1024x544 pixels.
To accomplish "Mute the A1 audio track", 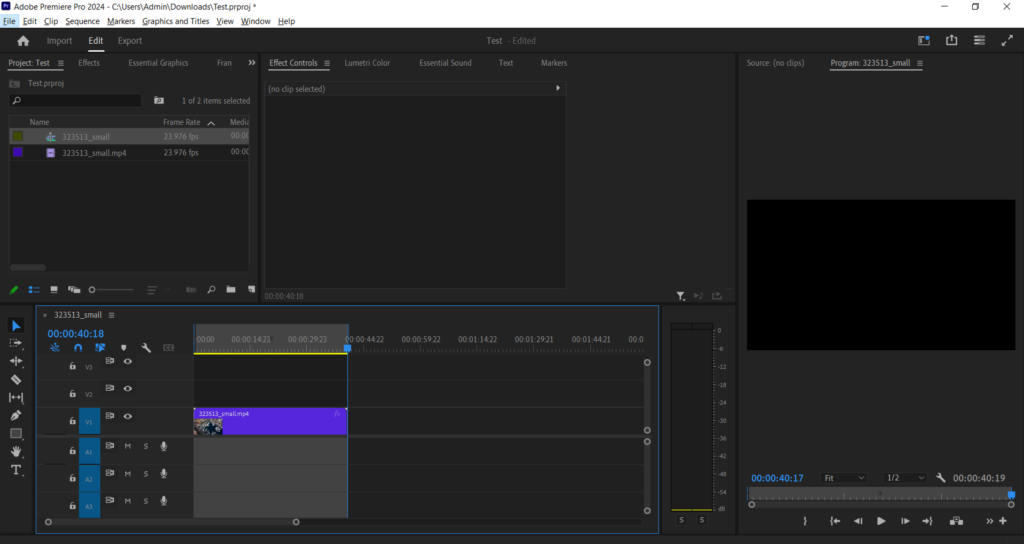I will [x=128, y=446].
